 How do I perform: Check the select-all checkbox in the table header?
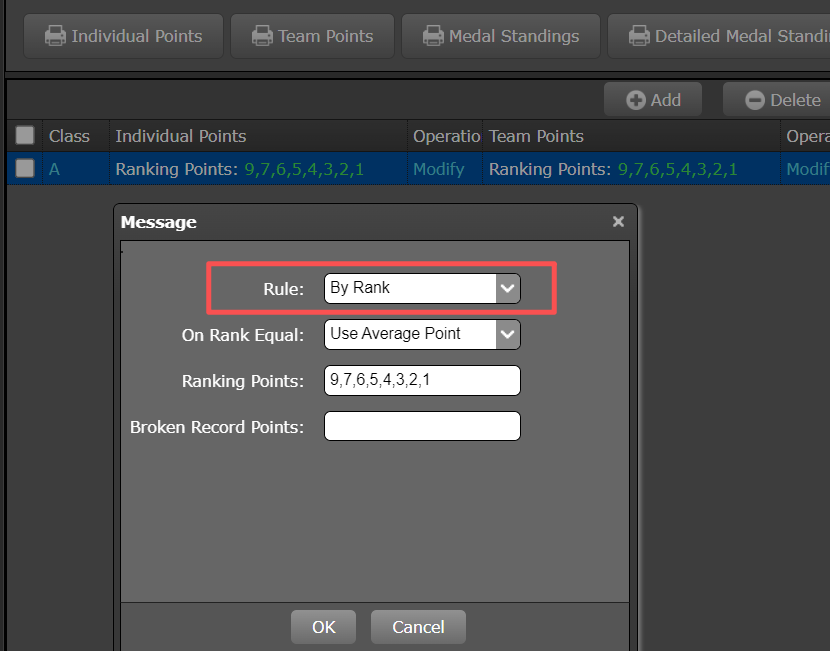pos(24,135)
